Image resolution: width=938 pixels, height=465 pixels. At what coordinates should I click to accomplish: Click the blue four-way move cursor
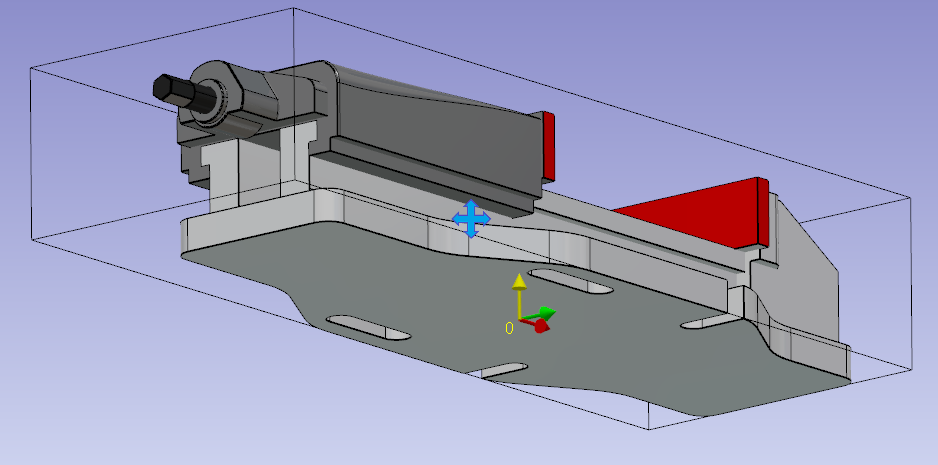[x=471, y=218]
